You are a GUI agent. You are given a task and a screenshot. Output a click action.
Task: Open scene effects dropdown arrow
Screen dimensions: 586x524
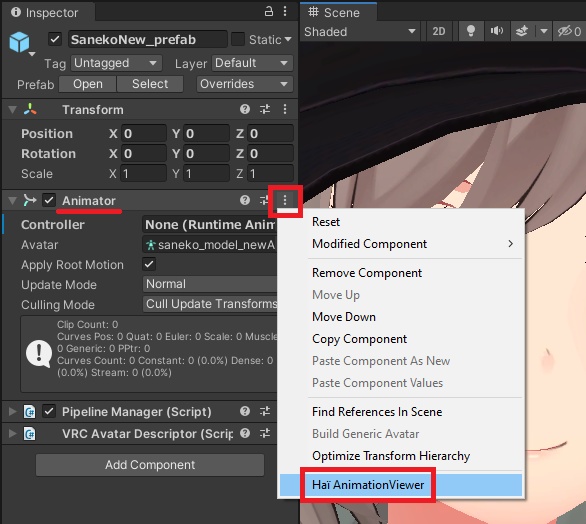544,31
